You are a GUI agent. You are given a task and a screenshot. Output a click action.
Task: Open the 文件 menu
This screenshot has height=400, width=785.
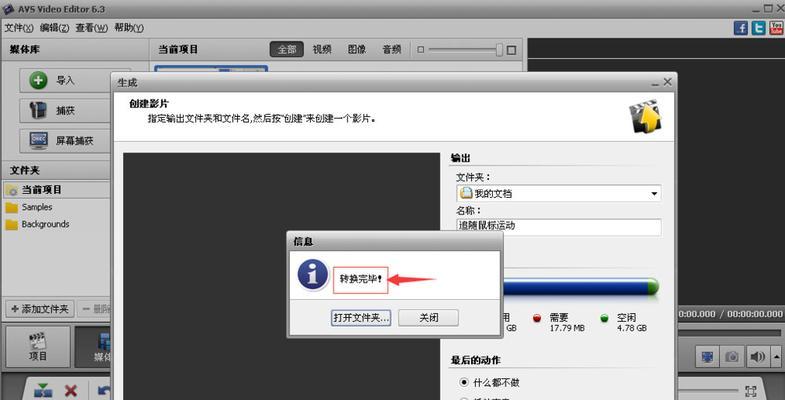19,28
